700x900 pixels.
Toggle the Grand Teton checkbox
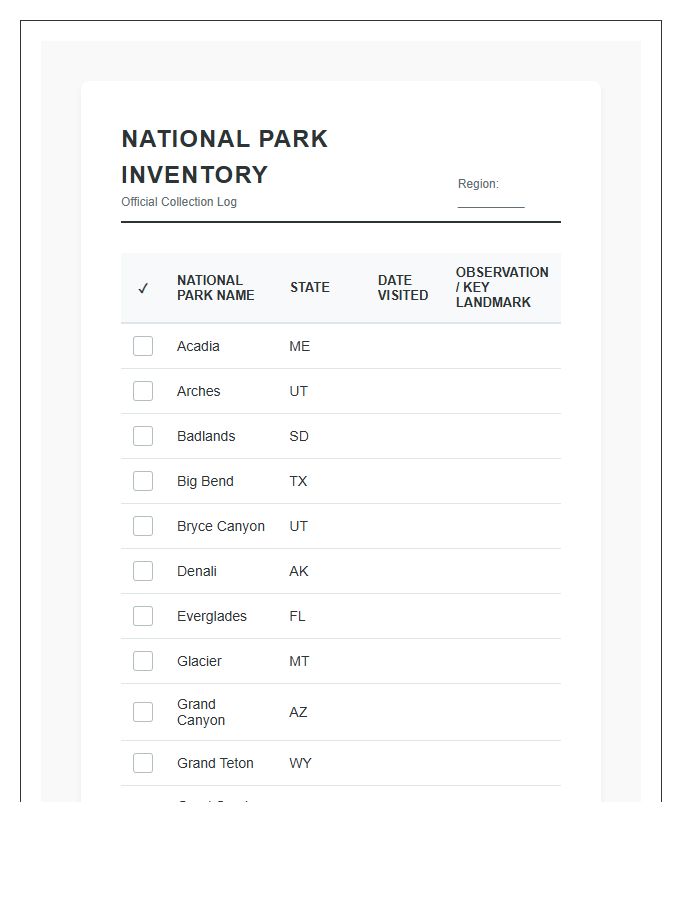143,763
